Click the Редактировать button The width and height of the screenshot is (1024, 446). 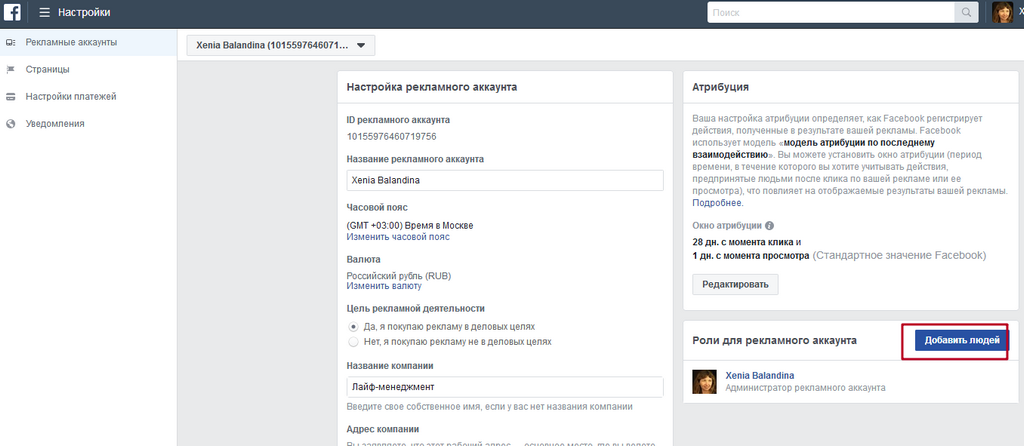pyautogui.click(x=735, y=284)
